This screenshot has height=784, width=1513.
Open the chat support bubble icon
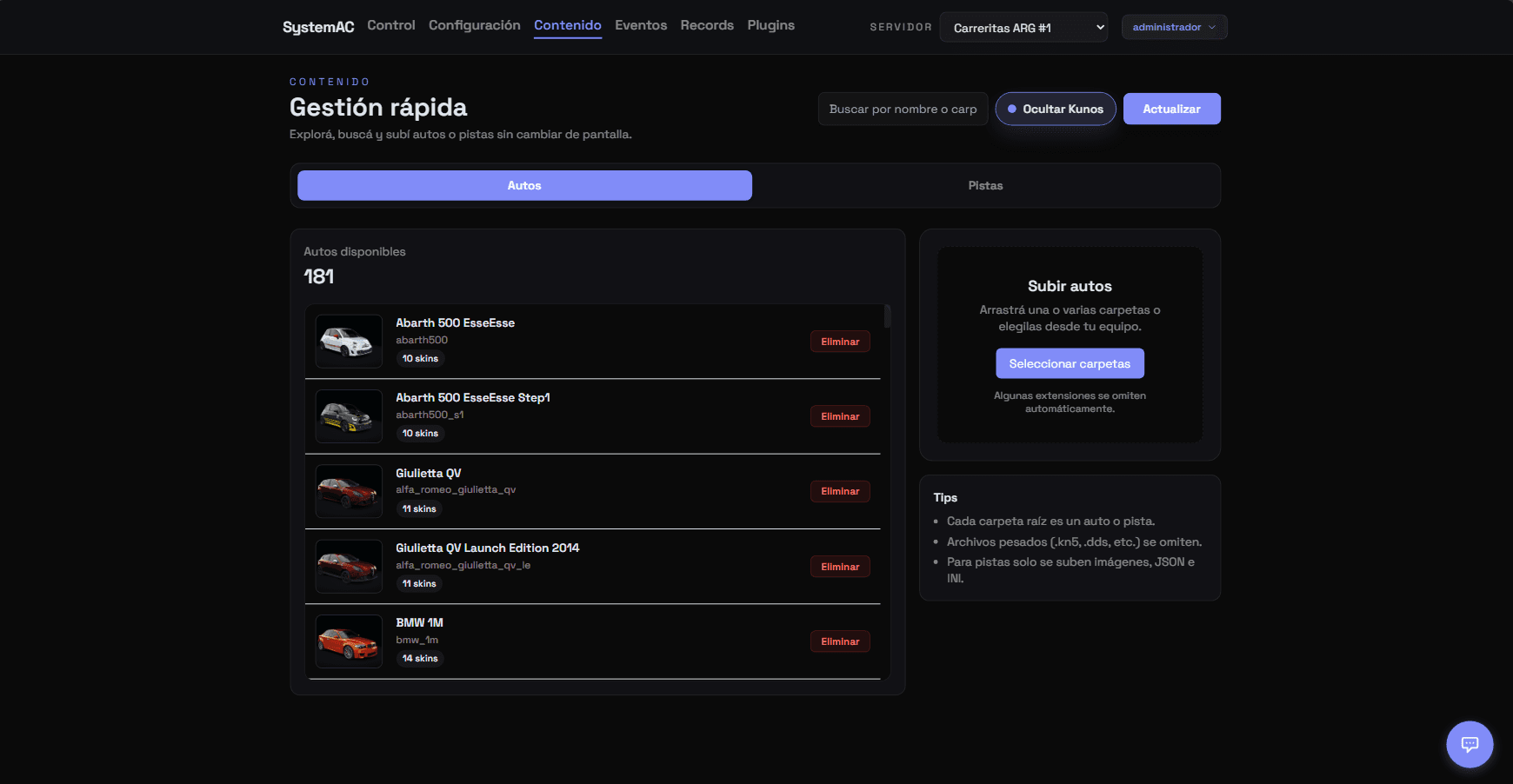pyautogui.click(x=1470, y=744)
